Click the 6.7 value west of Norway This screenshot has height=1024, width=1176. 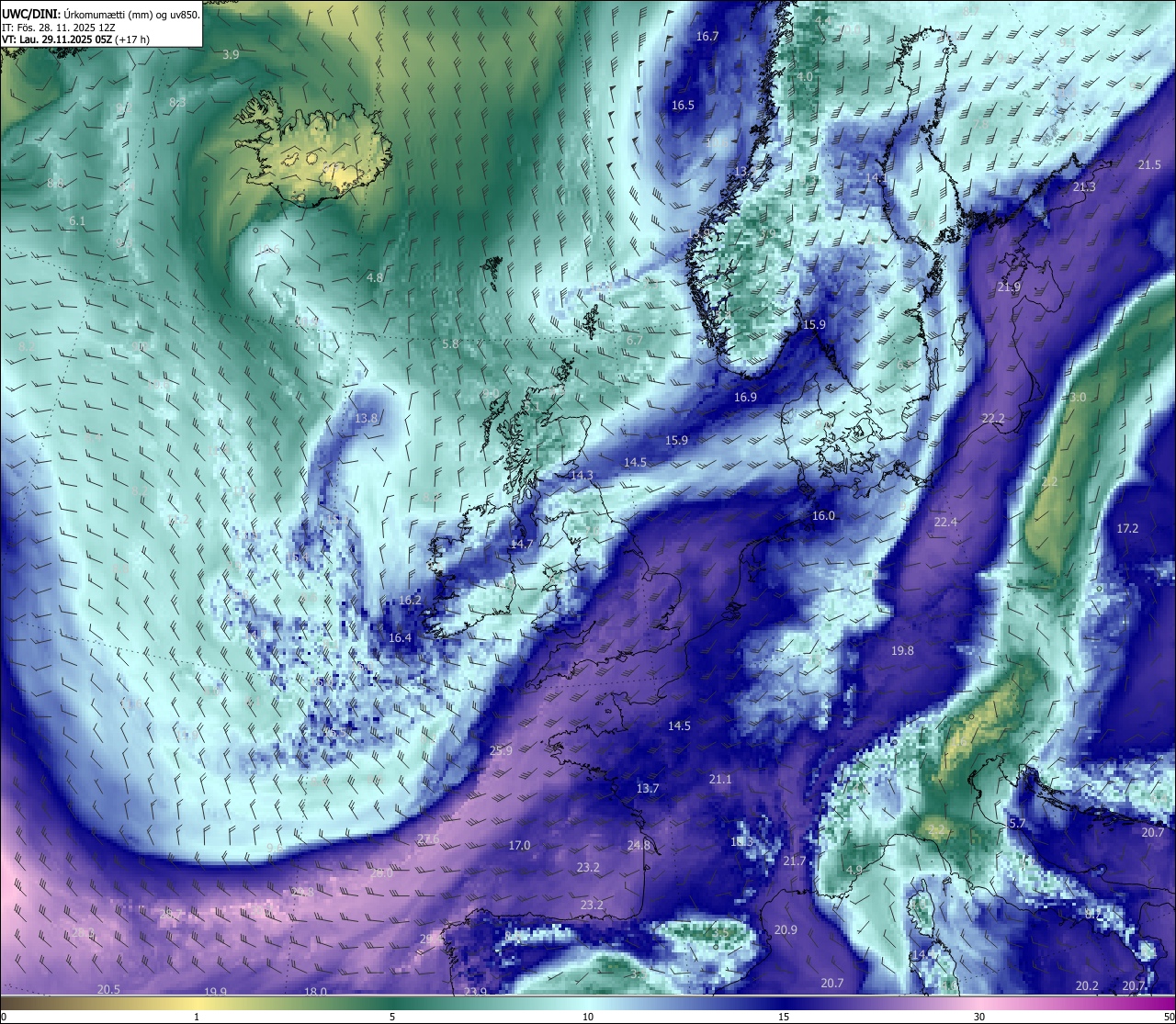coord(634,341)
